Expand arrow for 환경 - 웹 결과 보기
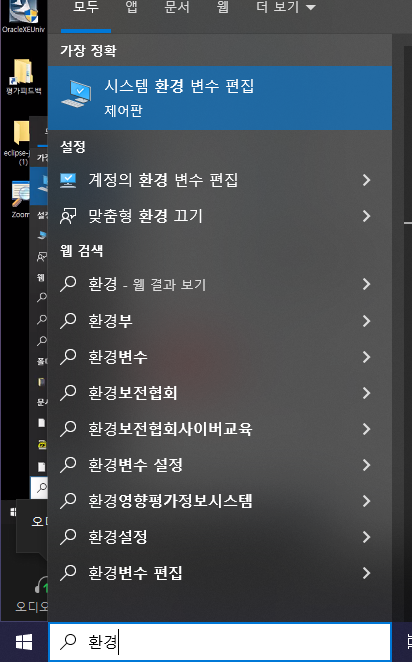412x662 pixels. click(366, 284)
